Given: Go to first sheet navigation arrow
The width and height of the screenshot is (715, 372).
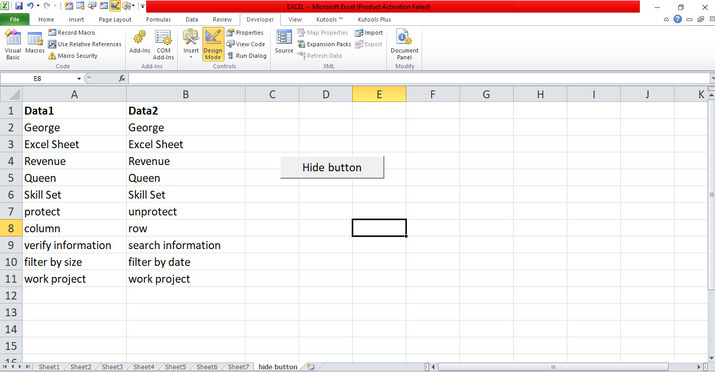Looking at the screenshot, I should pos(5,367).
